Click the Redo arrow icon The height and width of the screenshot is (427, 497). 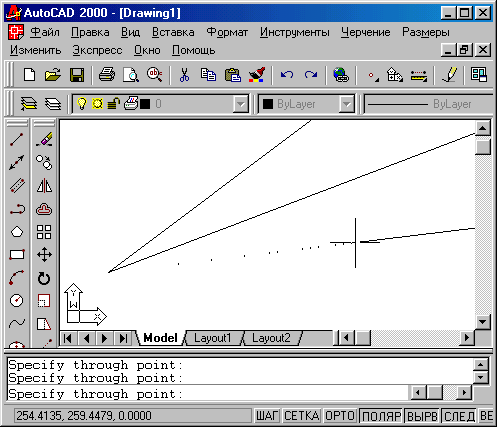pos(311,75)
